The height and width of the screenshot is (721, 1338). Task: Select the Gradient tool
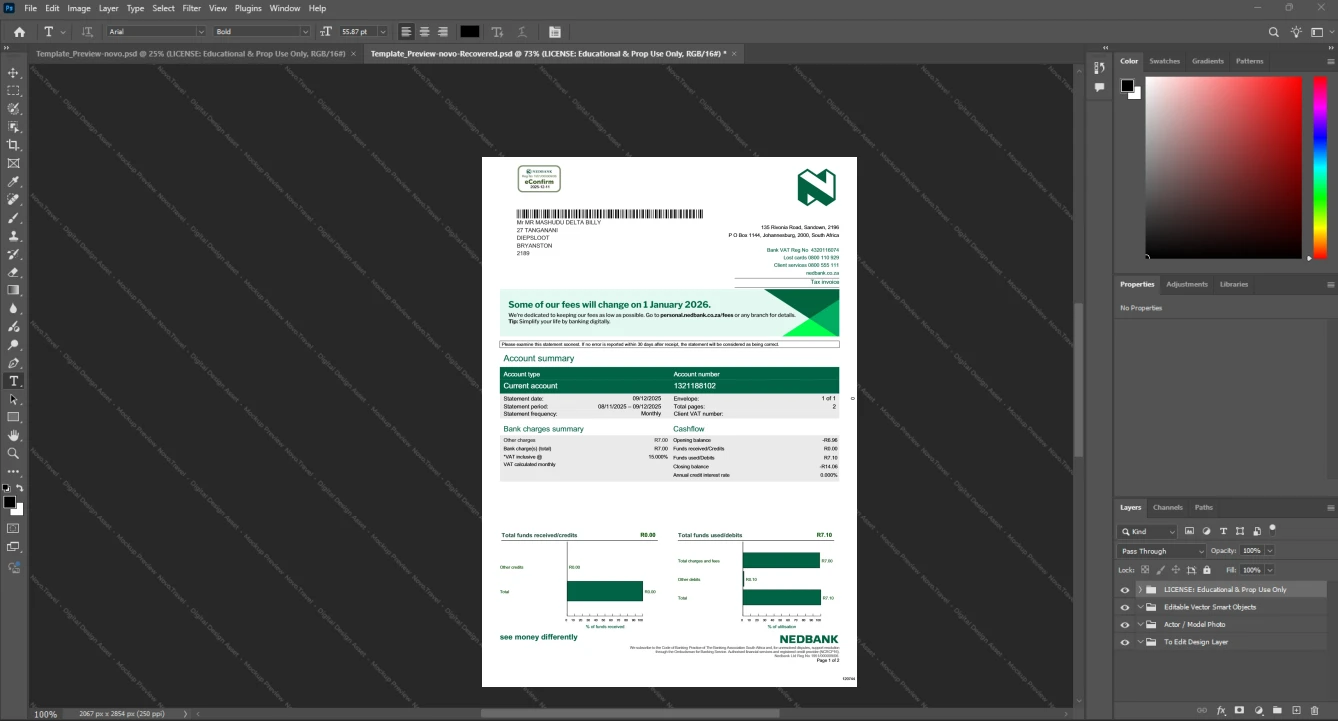point(14,290)
